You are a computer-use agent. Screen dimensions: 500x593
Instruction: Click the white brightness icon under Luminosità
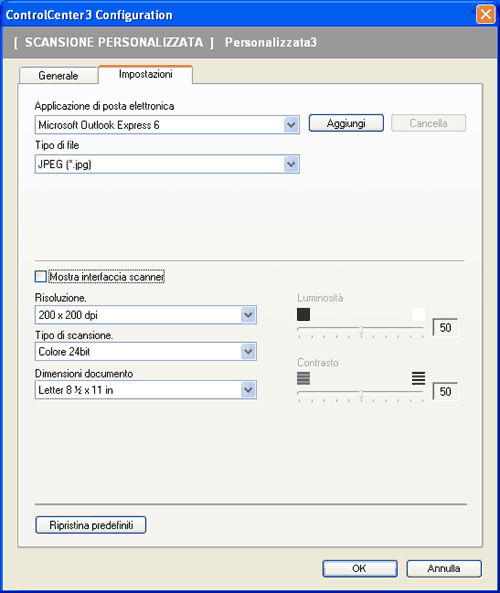418,314
